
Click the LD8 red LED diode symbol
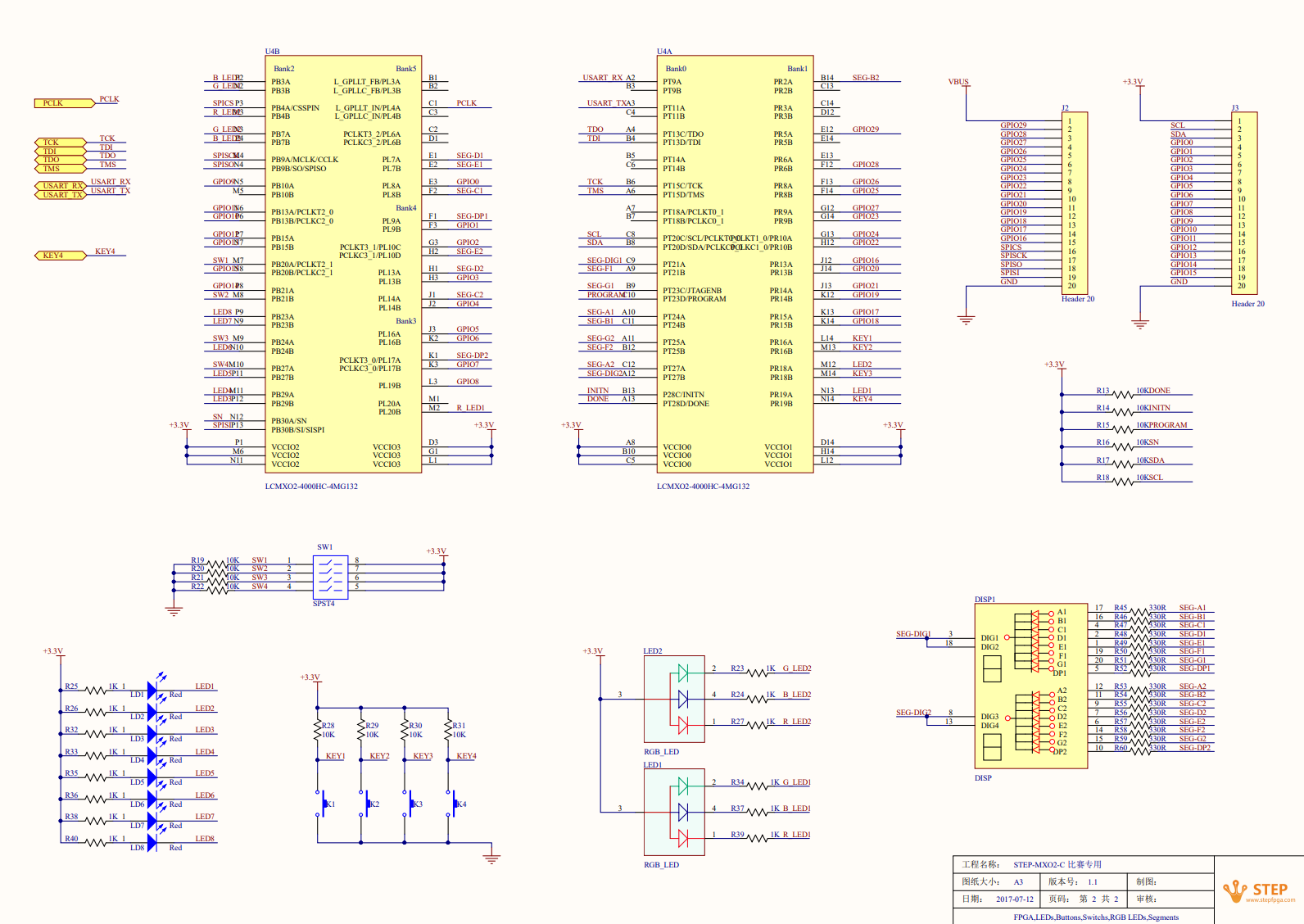[152, 843]
